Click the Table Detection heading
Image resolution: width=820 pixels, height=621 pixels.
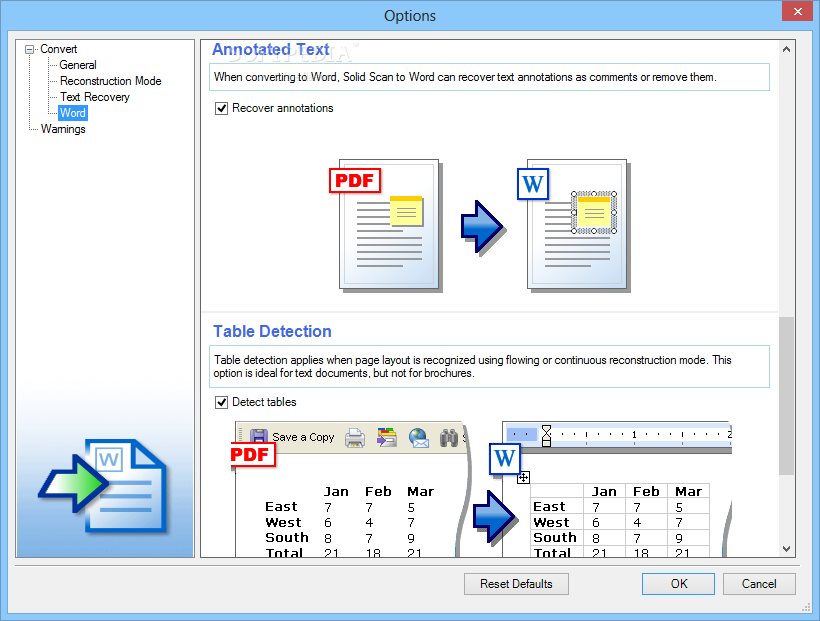tap(272, 331)
